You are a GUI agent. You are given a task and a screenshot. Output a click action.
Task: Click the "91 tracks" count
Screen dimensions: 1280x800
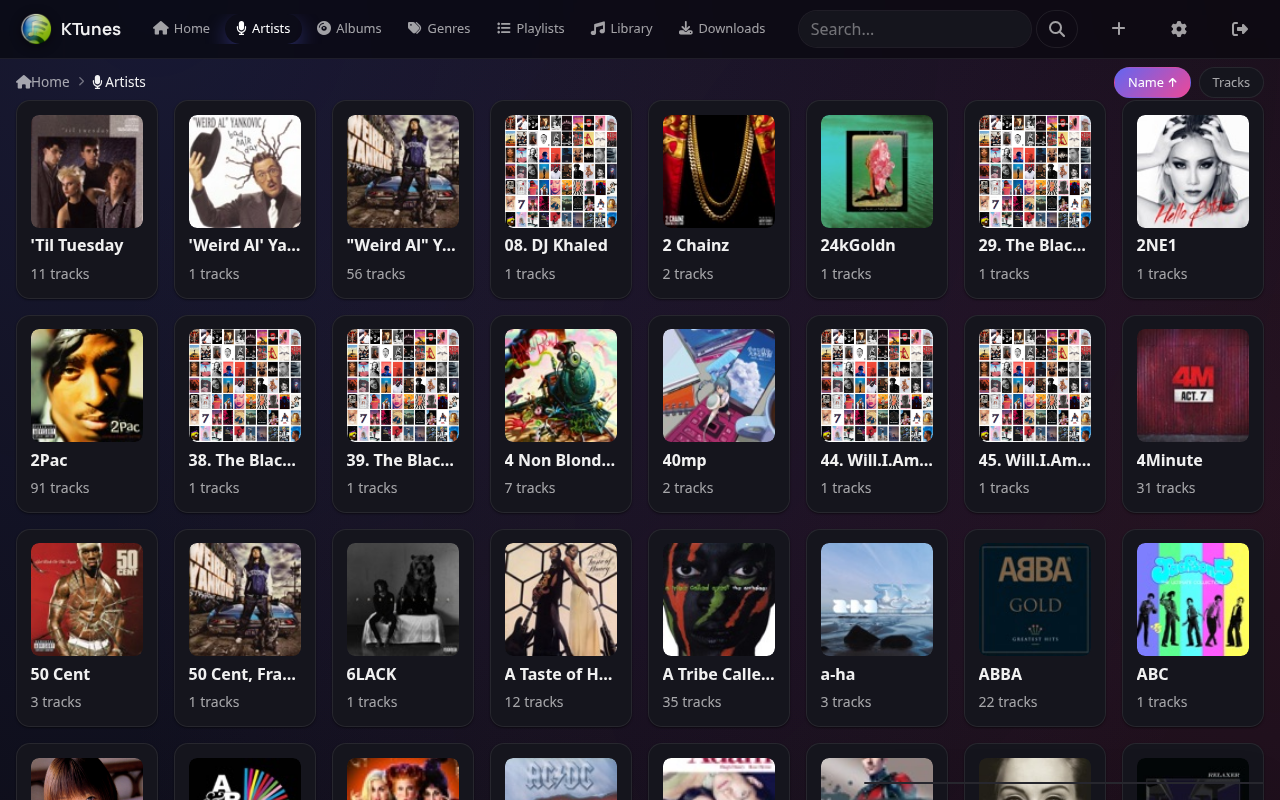click(60, 488)
